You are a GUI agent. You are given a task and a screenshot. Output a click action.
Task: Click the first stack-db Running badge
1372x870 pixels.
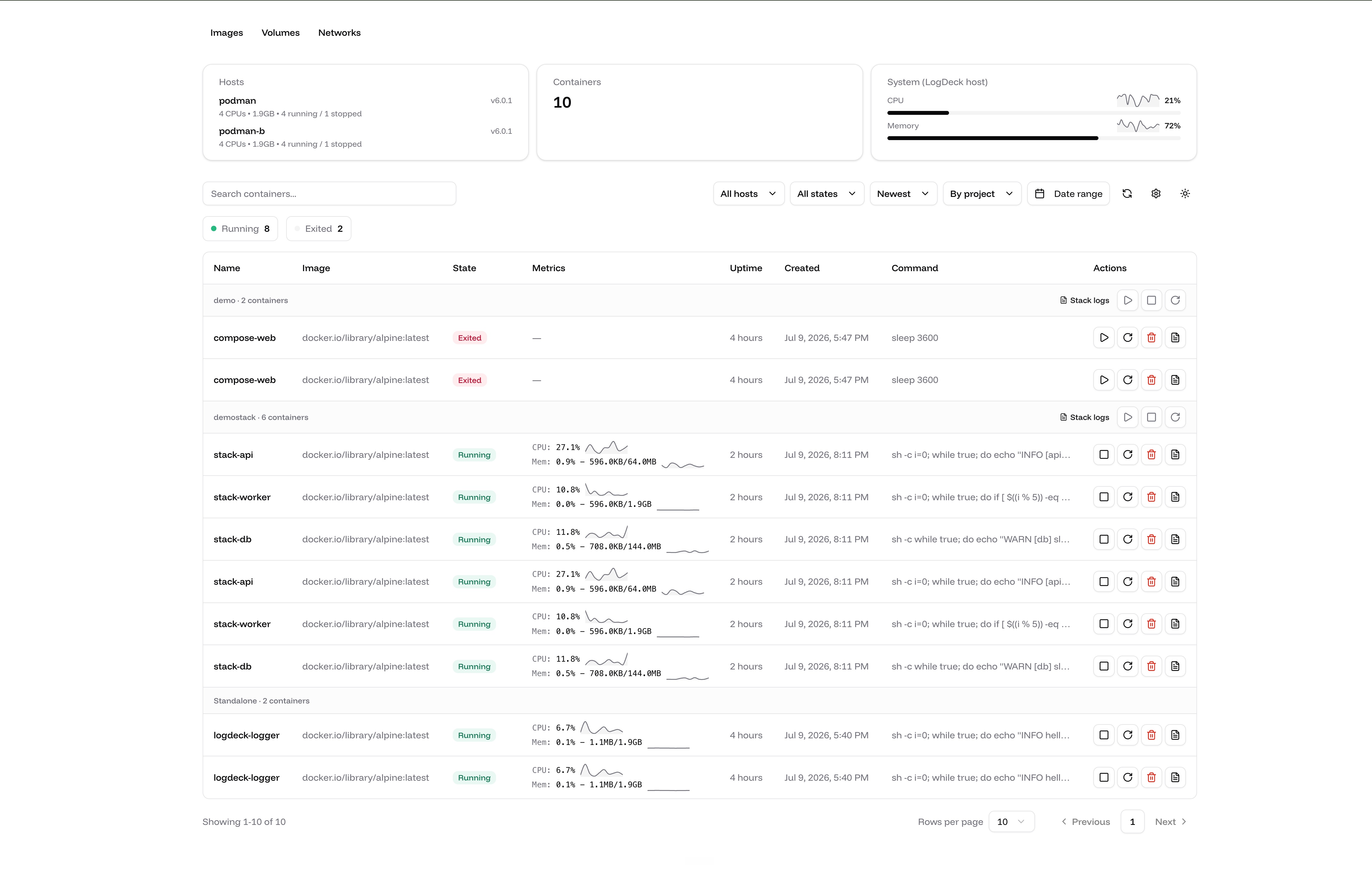[x=474, y=540]
